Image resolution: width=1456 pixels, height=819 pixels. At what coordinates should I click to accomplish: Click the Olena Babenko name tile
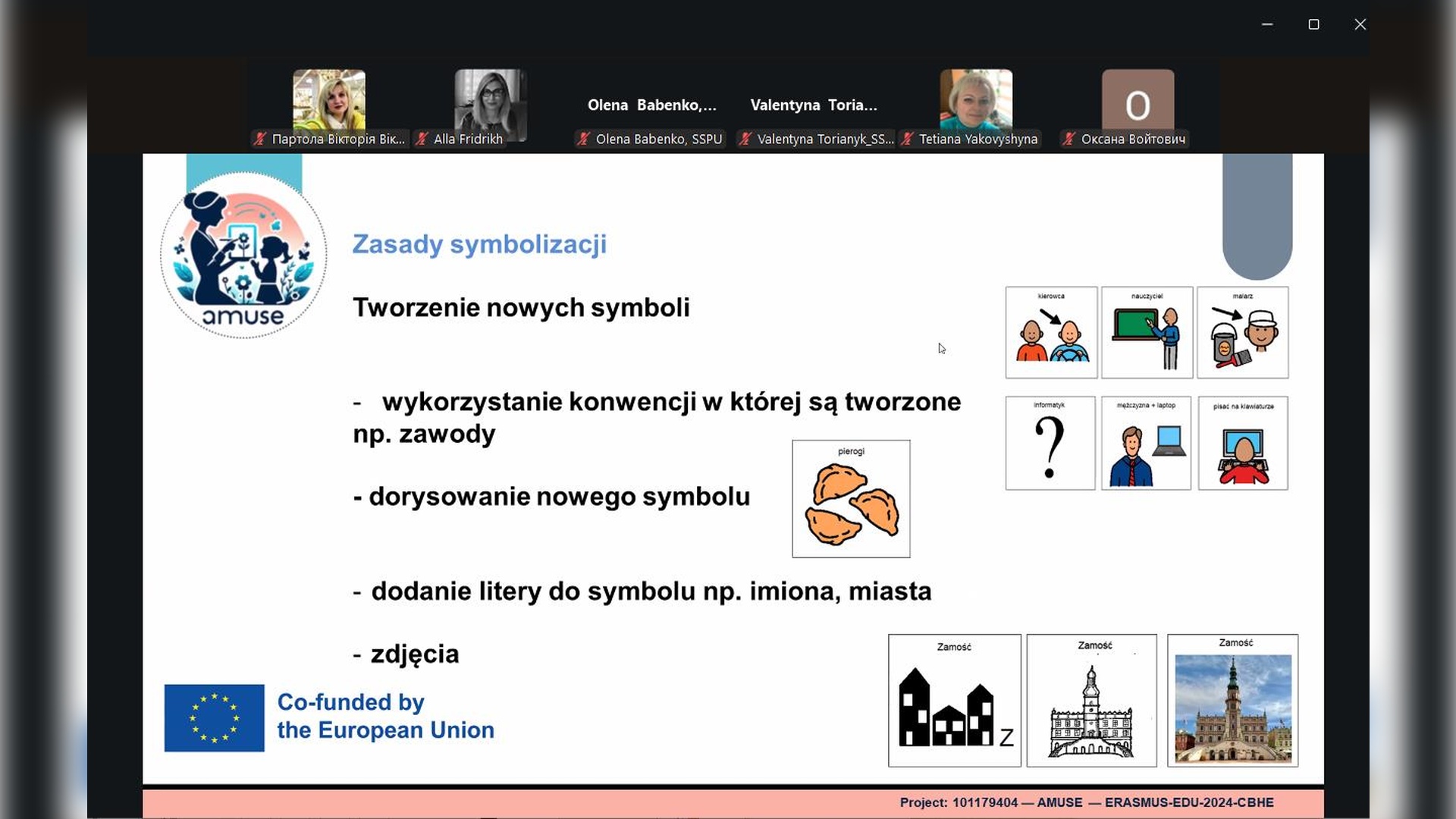(x=651, y=105)
